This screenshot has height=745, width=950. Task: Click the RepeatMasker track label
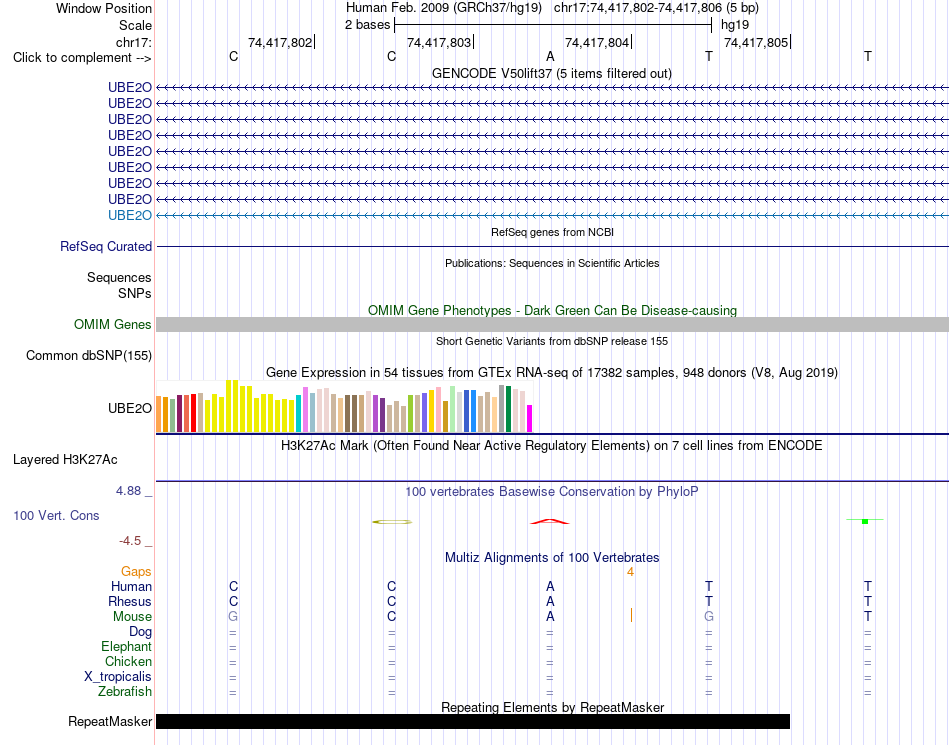pos(110,721)
